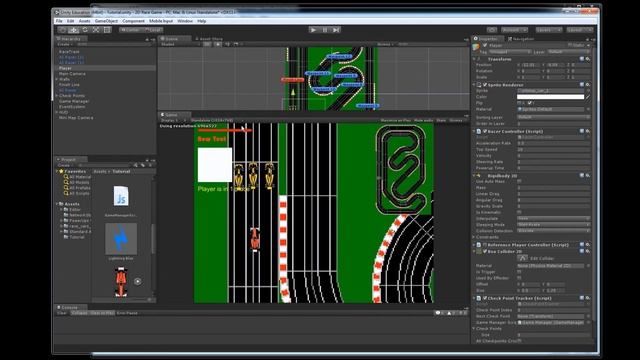Open the Tag dropdown in Inspector
Image resolution: width=640 pixels, height=360 pixels.
[510, 52]
